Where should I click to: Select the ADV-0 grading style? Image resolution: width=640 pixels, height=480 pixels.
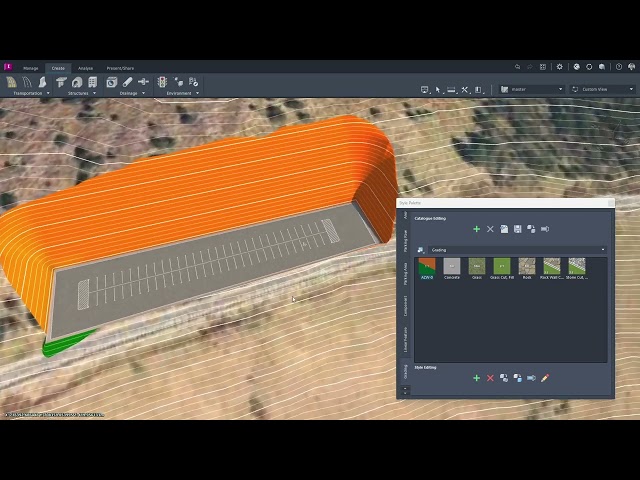pos(427,269)
